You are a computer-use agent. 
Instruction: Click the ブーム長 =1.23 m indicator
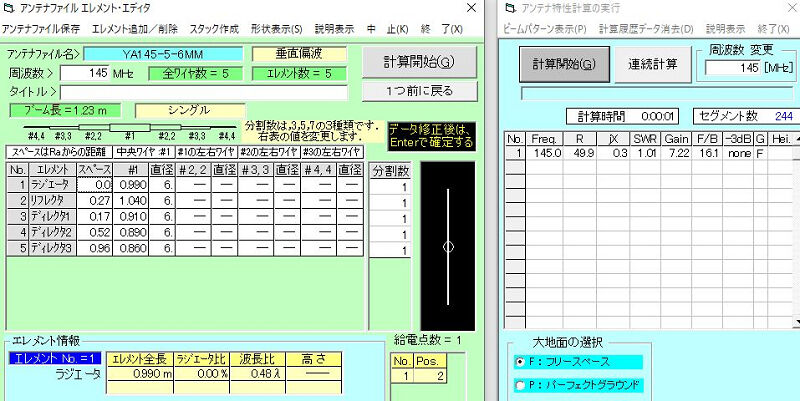point(65,110)
